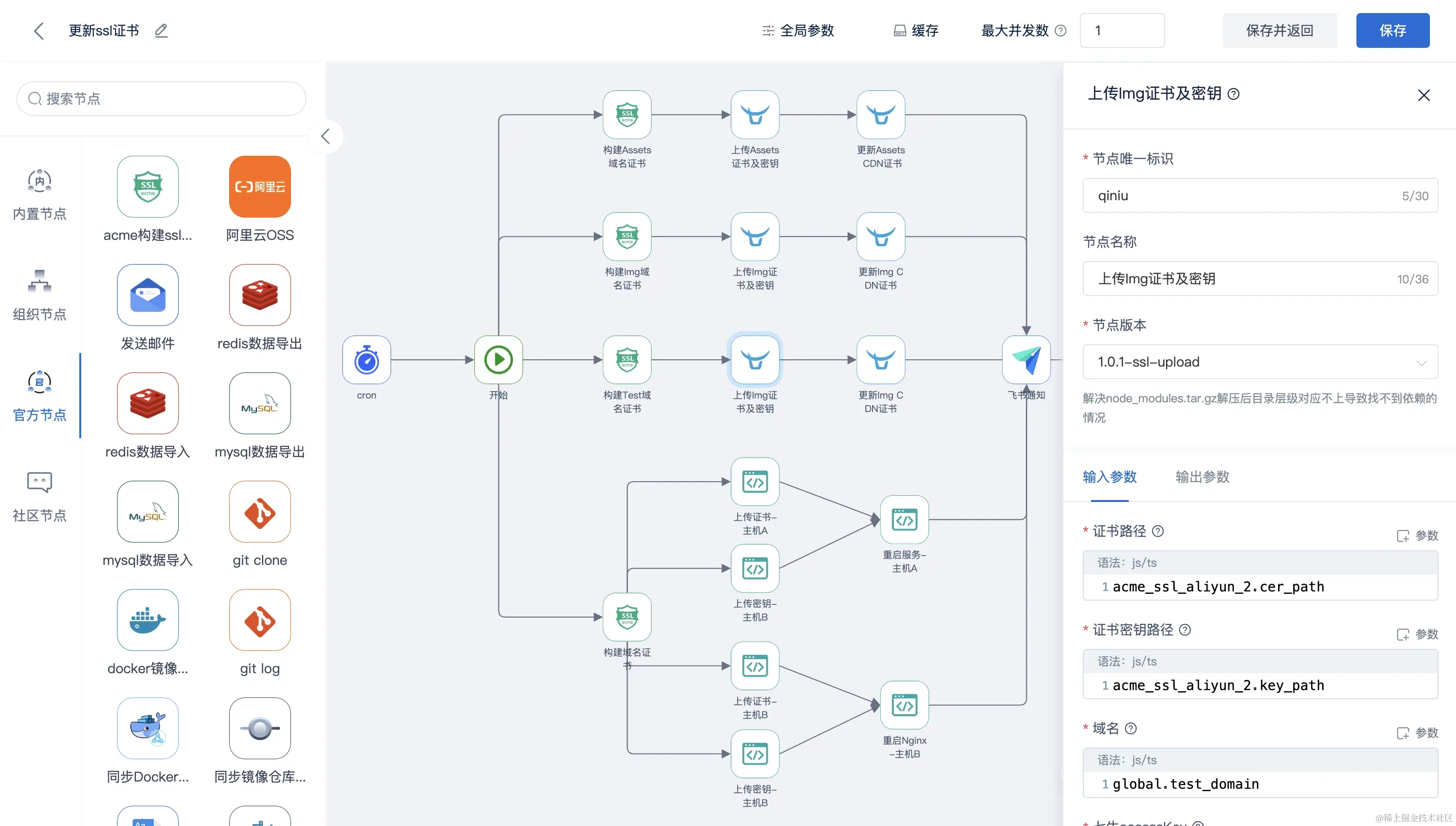
Task: Switch to the 输出参数 tab
Action: coord(1202,476)
